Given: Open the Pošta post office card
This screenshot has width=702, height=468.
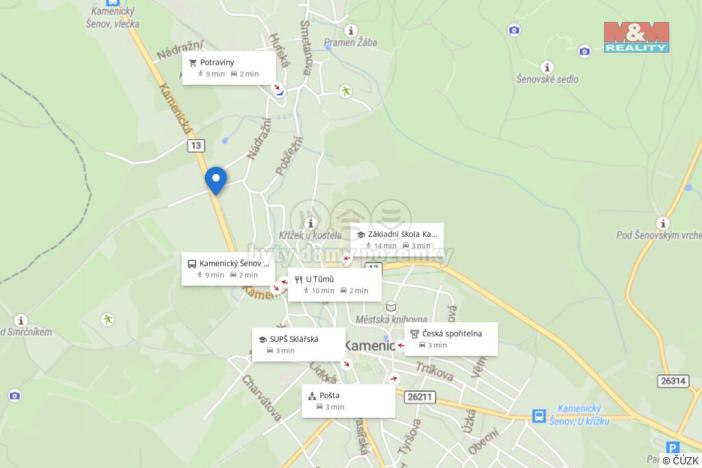Looking at the screenshot, I should [348, 401].
